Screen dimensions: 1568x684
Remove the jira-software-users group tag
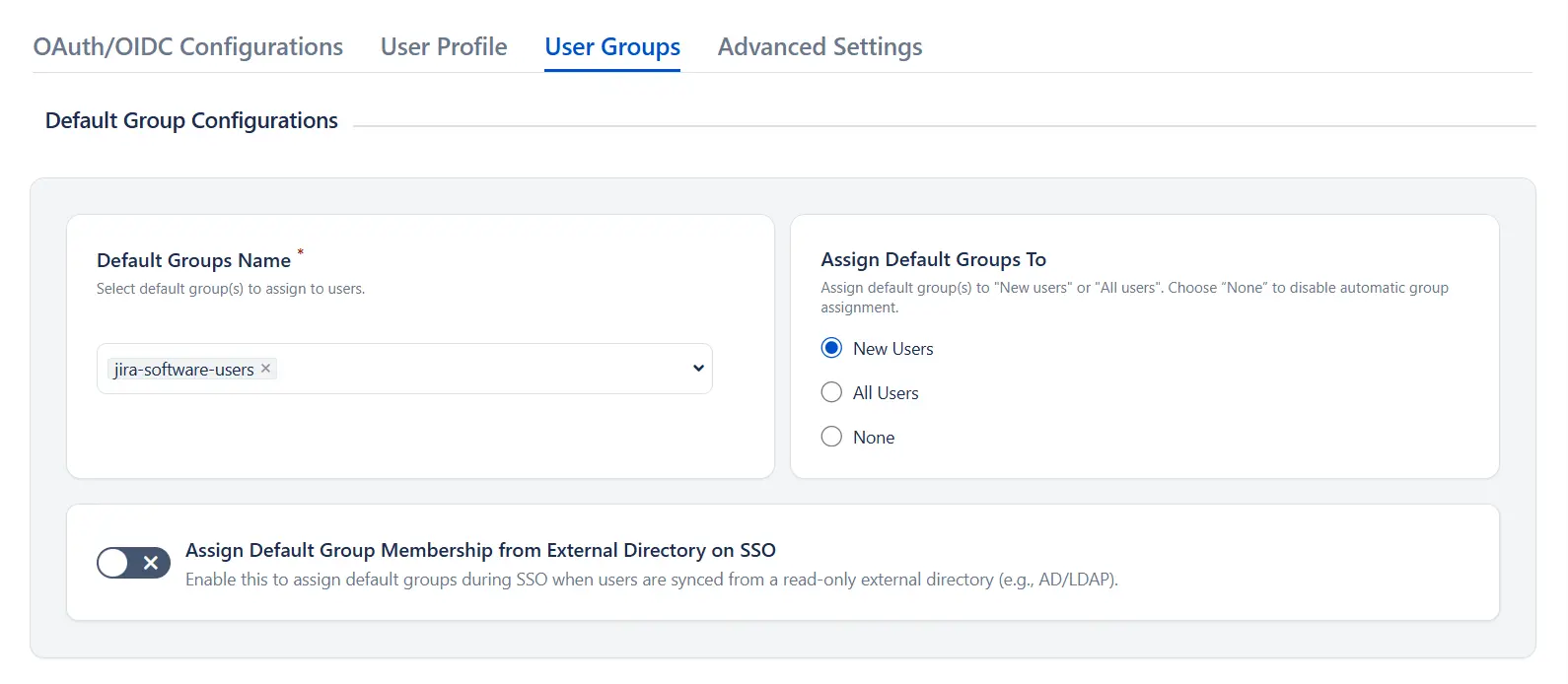click(265, 369)
